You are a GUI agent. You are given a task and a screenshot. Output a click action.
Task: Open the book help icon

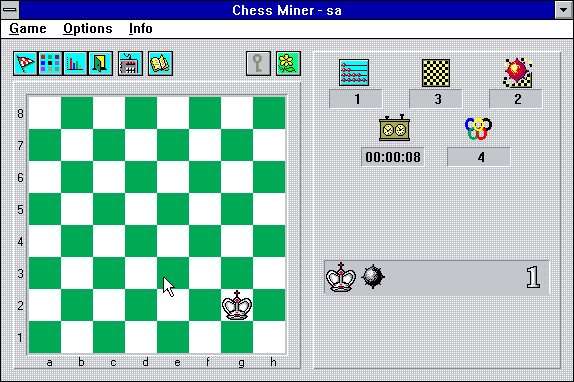tap(160, 64)
